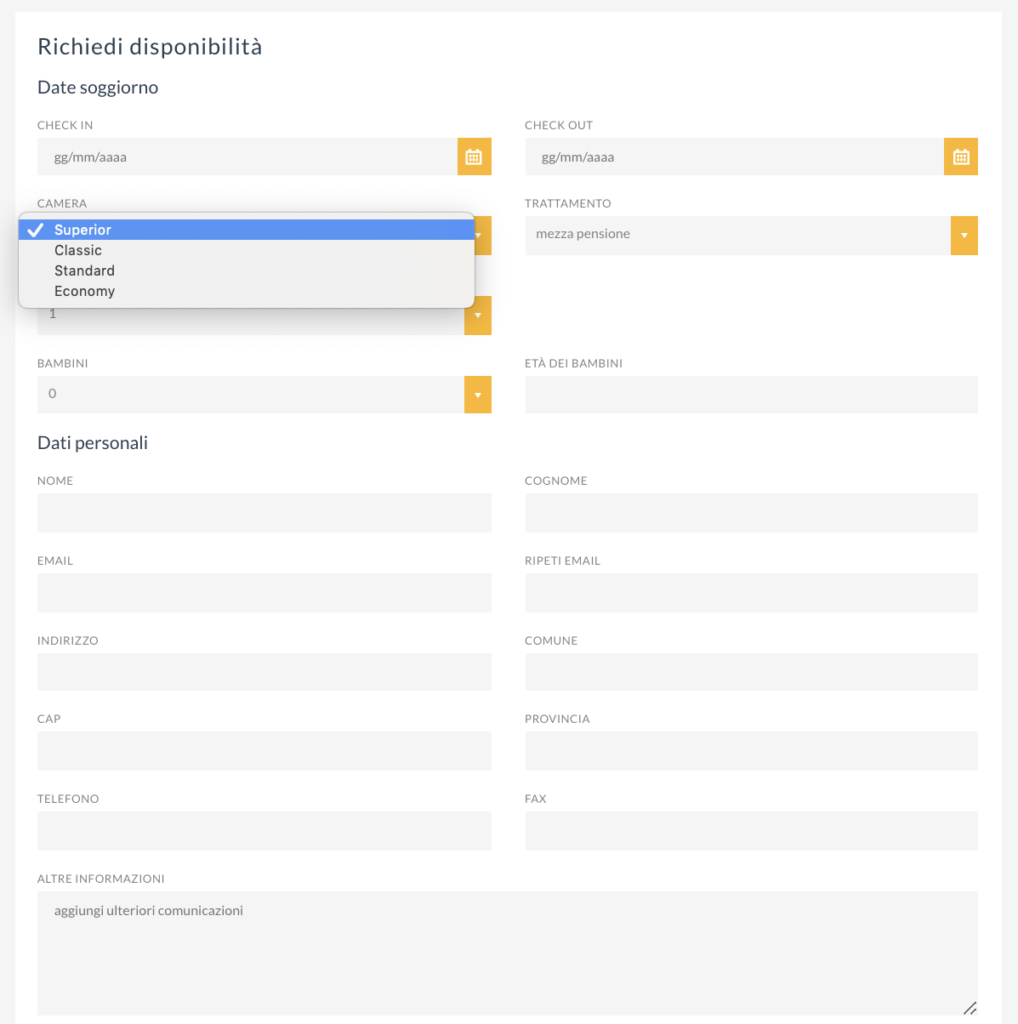Choose Classic from camera list

click(247, 250)
